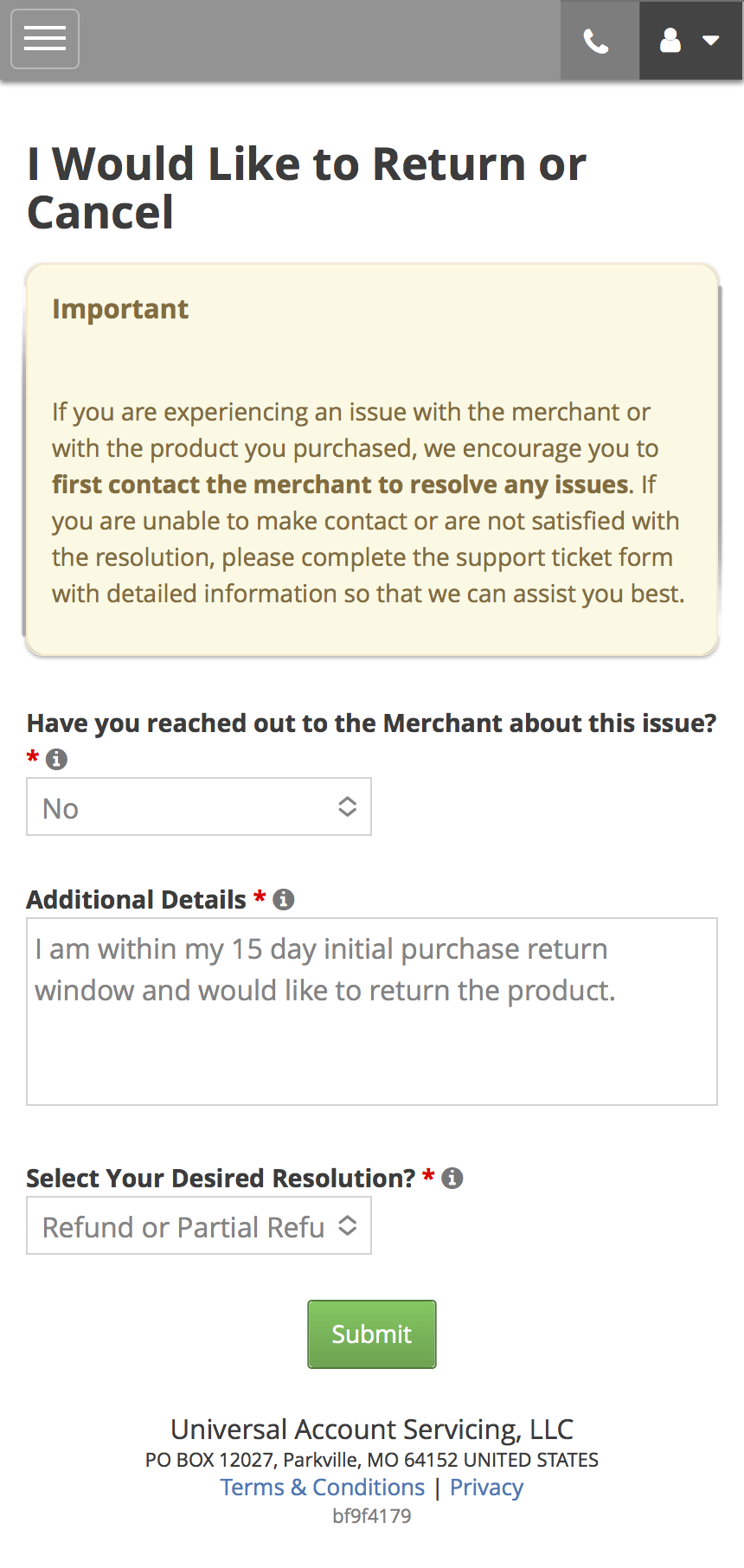744x1568 pixels.
Task: Focus the Additional Details text area
Action: (372, 1012)
